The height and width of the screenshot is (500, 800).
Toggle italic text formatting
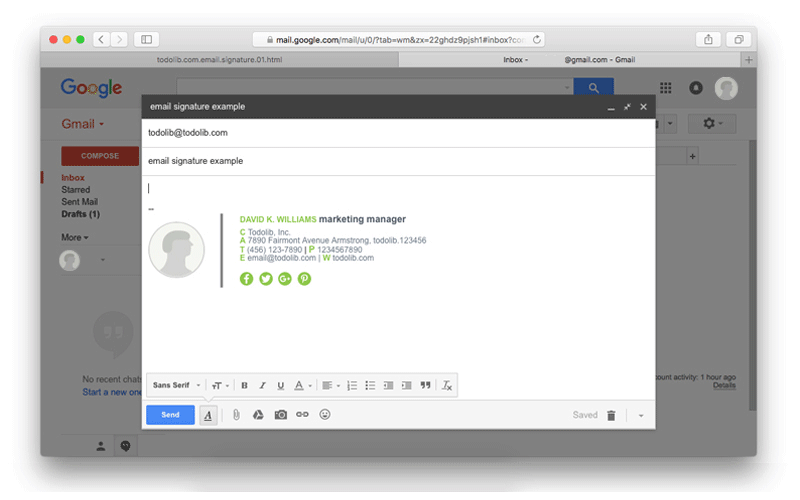pyautogui.click(x=262, y=386)
